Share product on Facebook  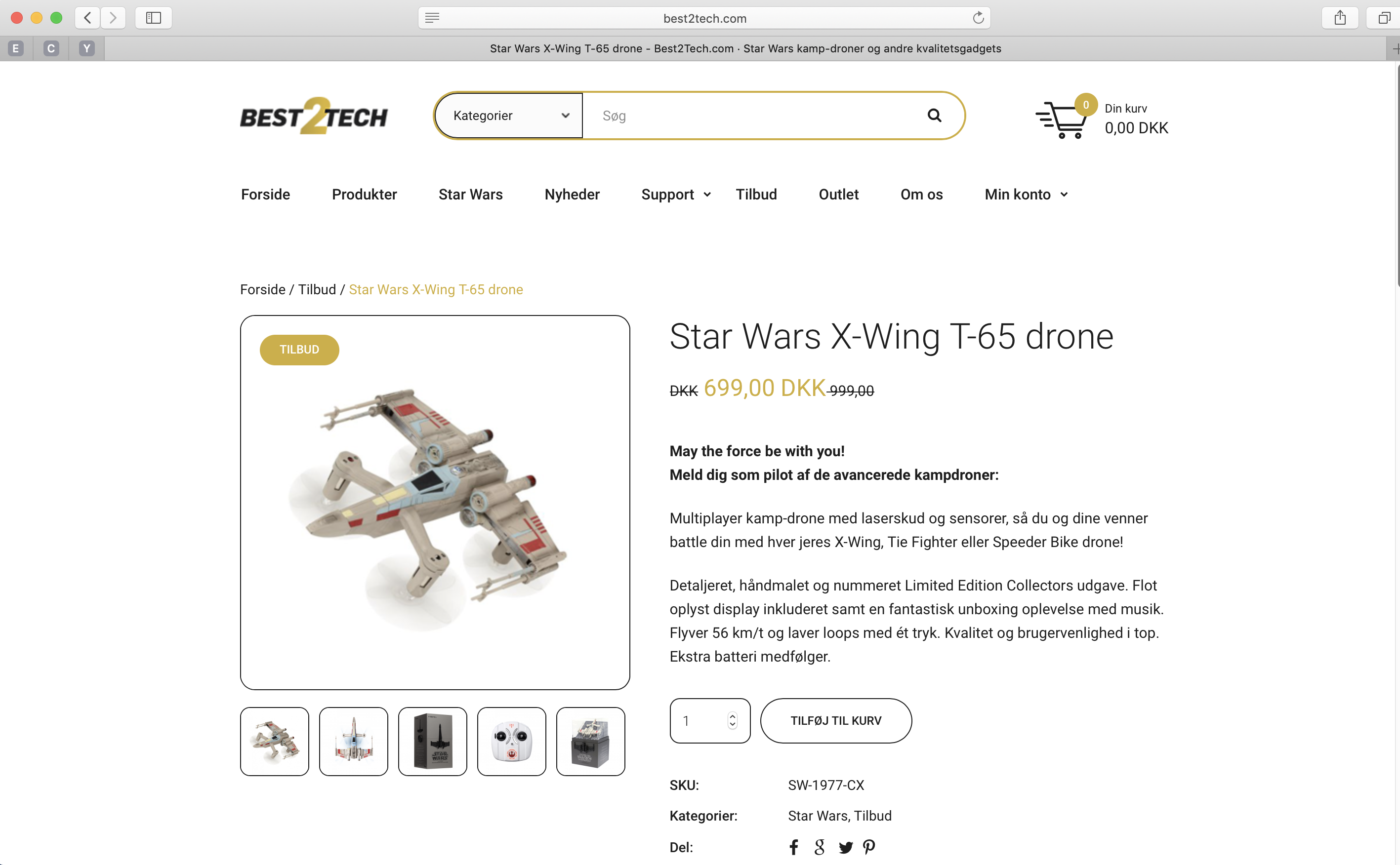coord(794,847)
